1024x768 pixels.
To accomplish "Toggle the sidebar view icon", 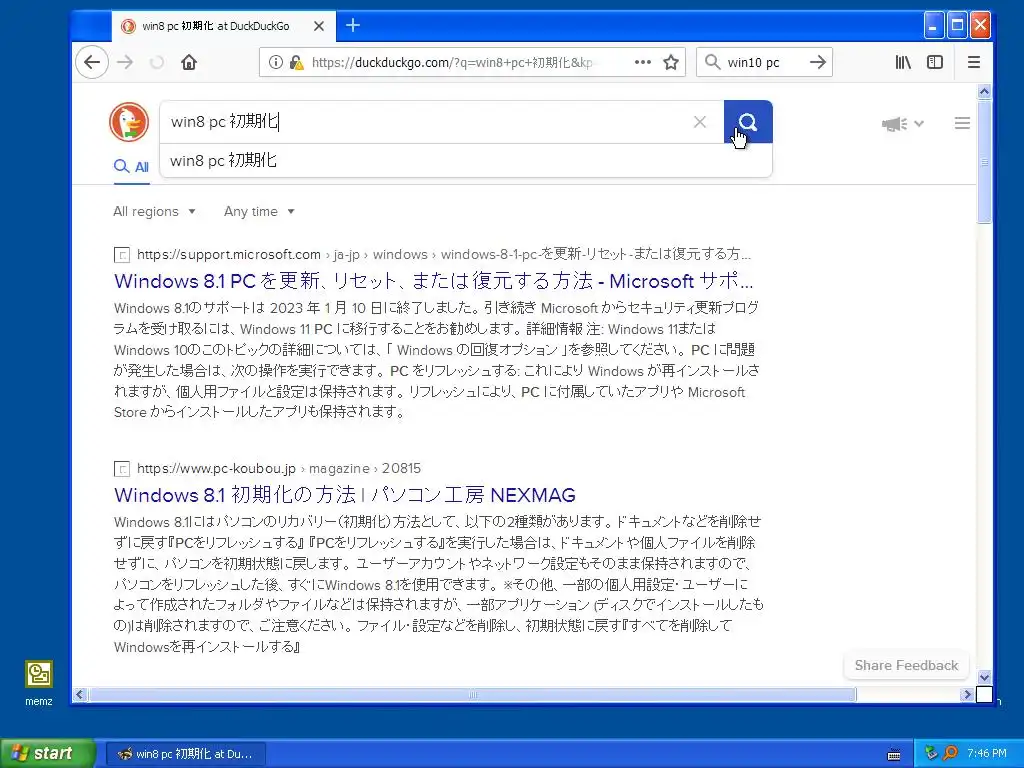I will pos(935,63).
